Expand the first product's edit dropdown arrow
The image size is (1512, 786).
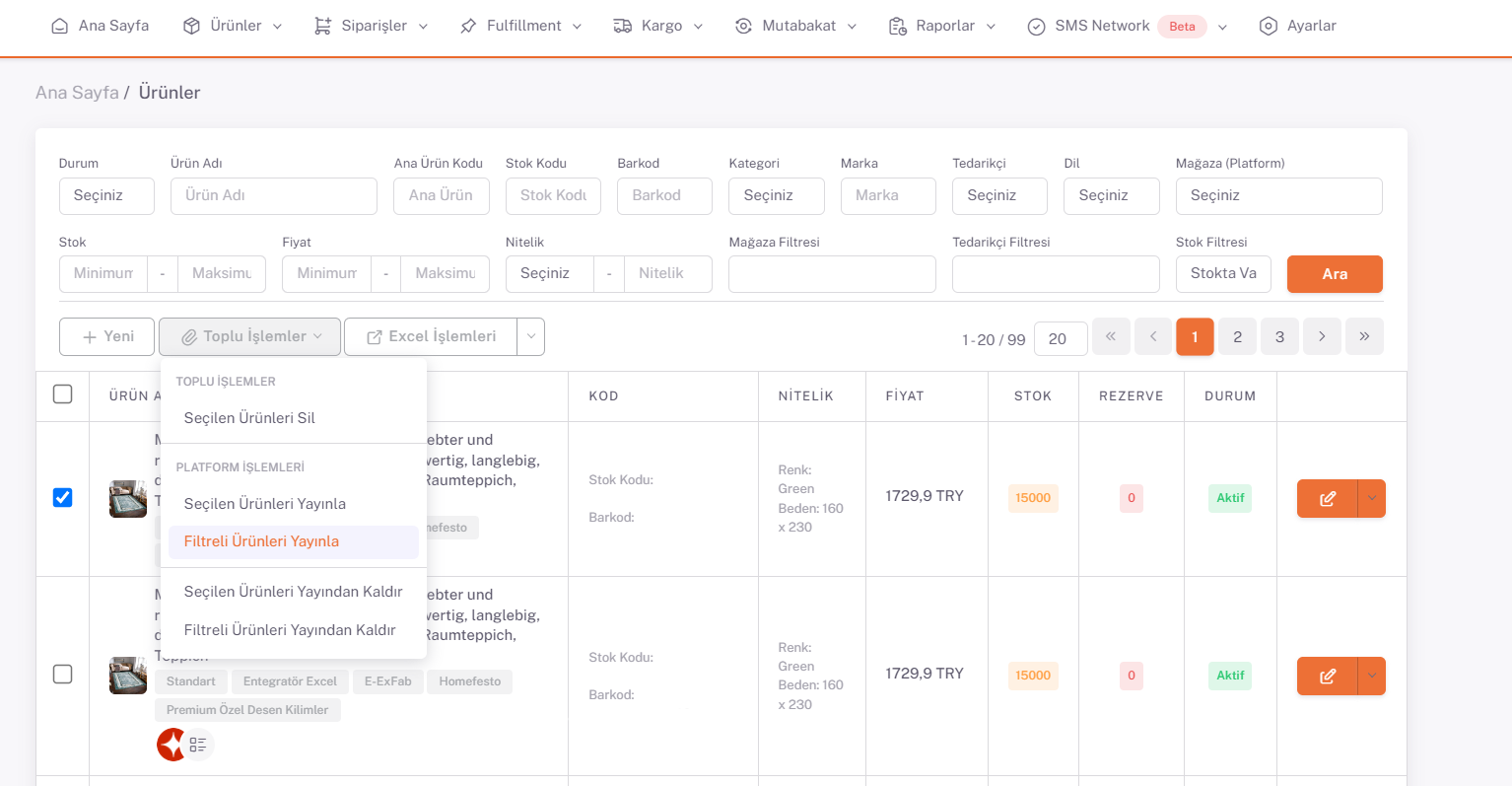1372,499
